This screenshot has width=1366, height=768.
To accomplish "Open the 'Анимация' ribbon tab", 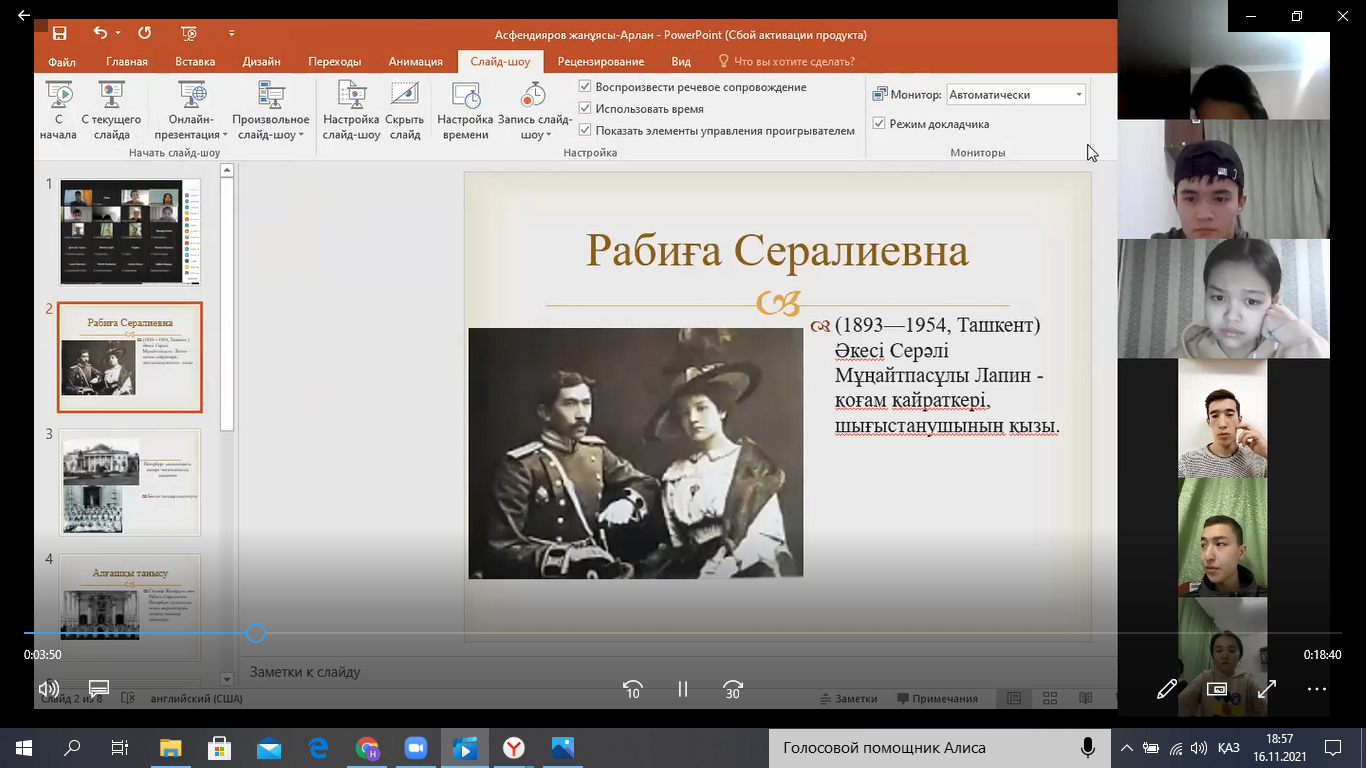I will tap(415, 62).
